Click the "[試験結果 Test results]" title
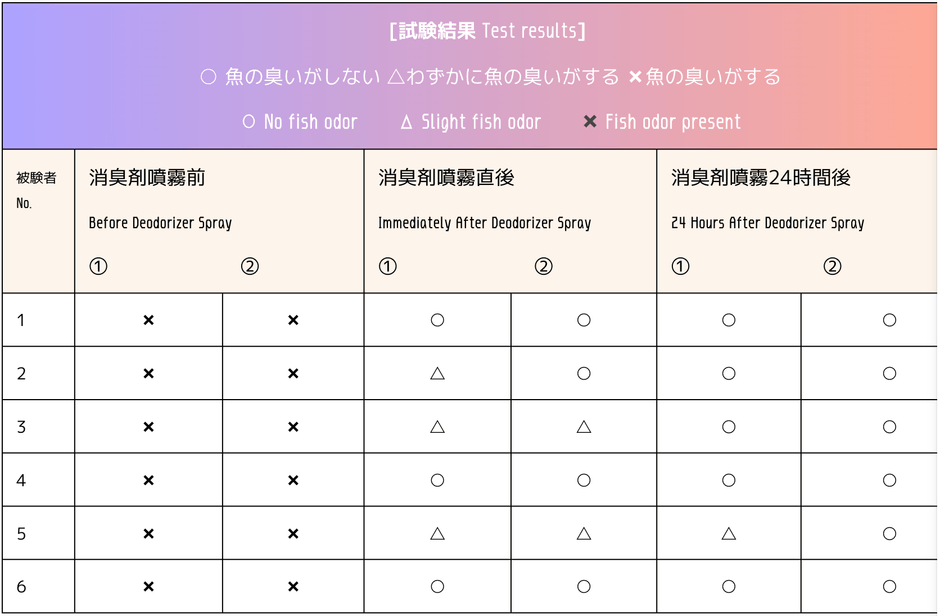940x616 pixels. click(487, 31)
